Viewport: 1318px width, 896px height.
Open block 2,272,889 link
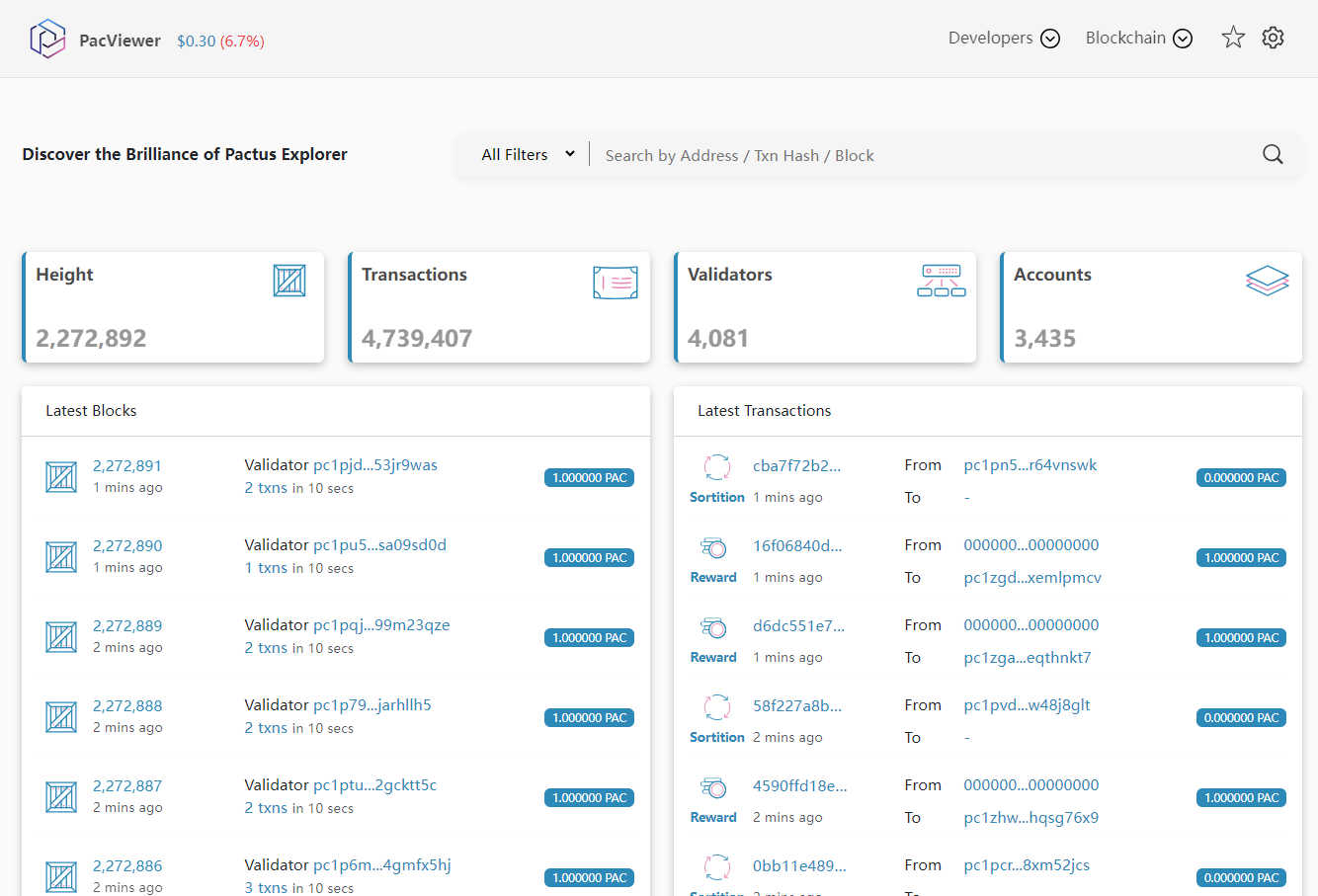tap(127, 625)
